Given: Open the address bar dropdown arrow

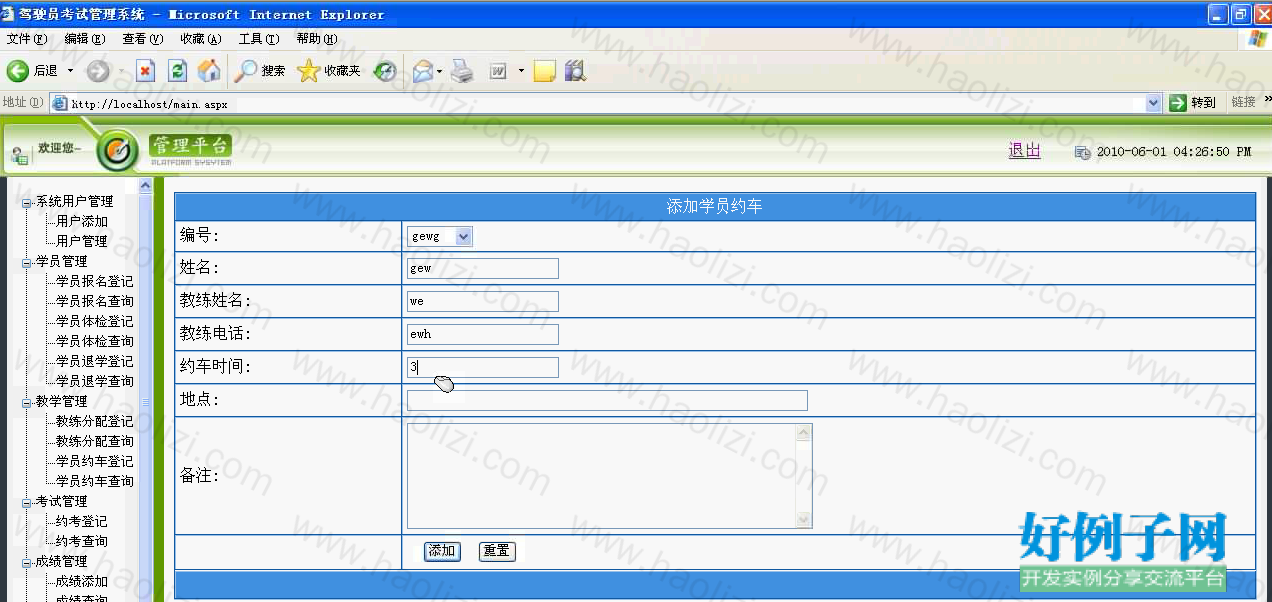Looking at the screenshot, I should coord(1153,103).
